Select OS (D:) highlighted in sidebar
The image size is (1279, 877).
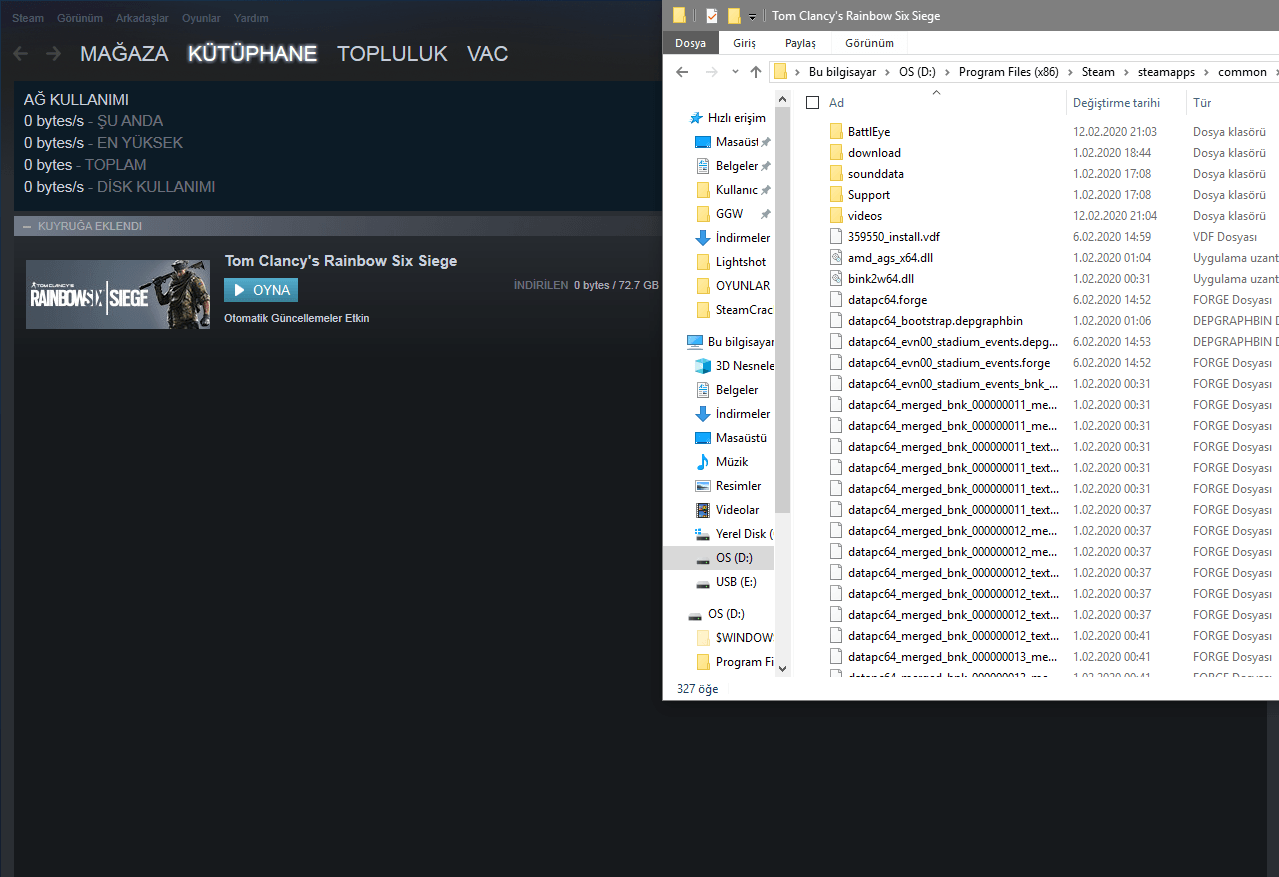[718, 558]
